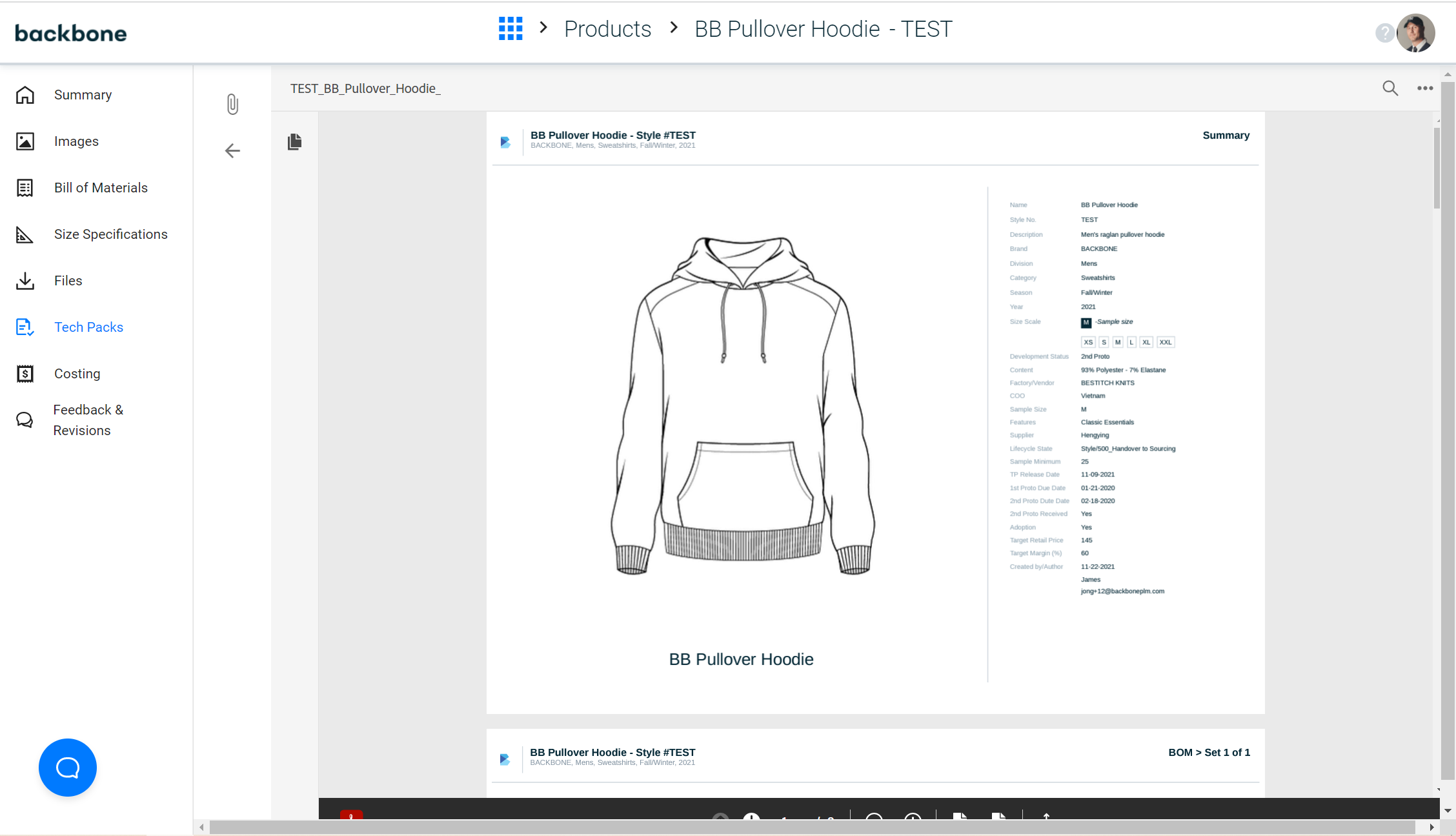Open Feedback & Revisions
This screenshot has height=836, width=1456.
(x=88, y=420)
